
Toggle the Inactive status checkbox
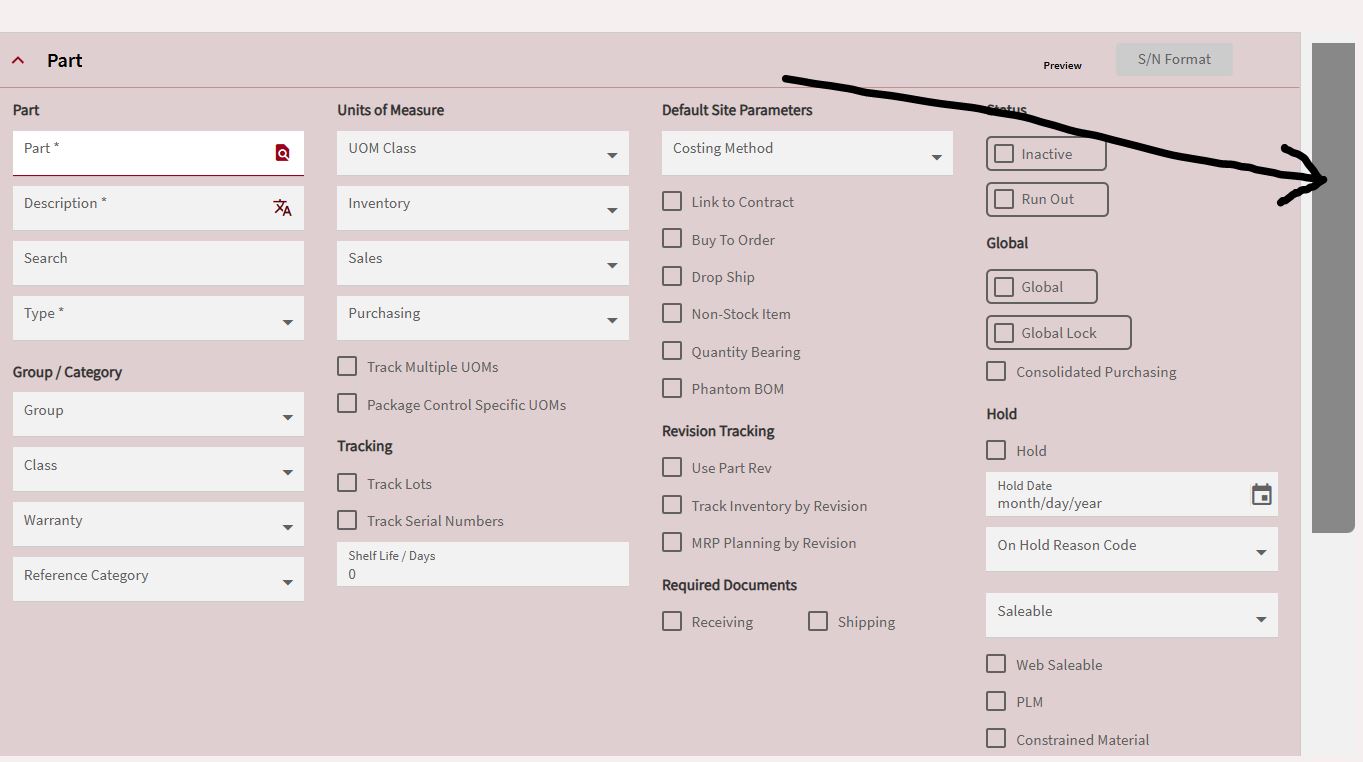pos(1004,154)
